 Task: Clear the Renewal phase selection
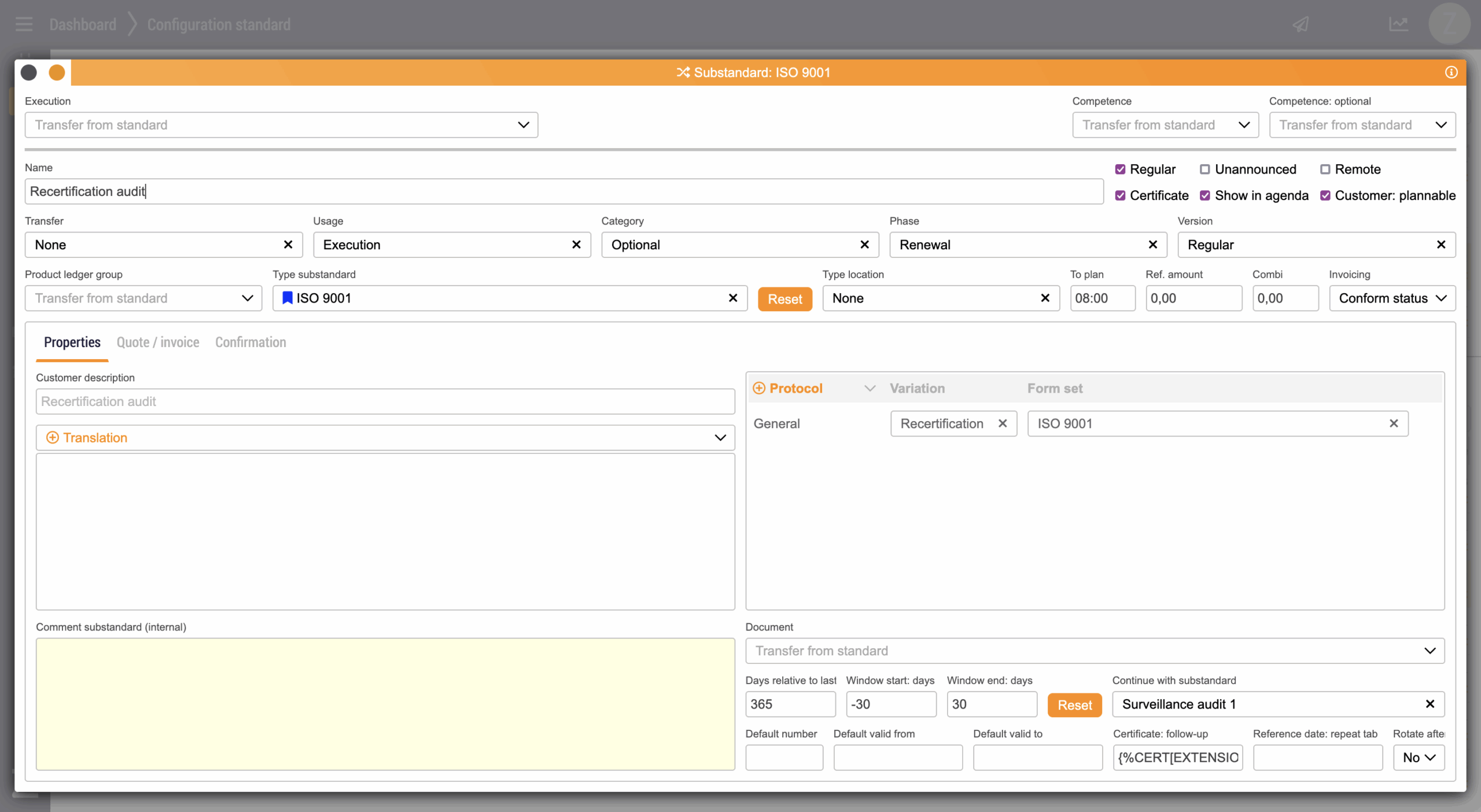pyautogui.click(x=1152, y=245)
